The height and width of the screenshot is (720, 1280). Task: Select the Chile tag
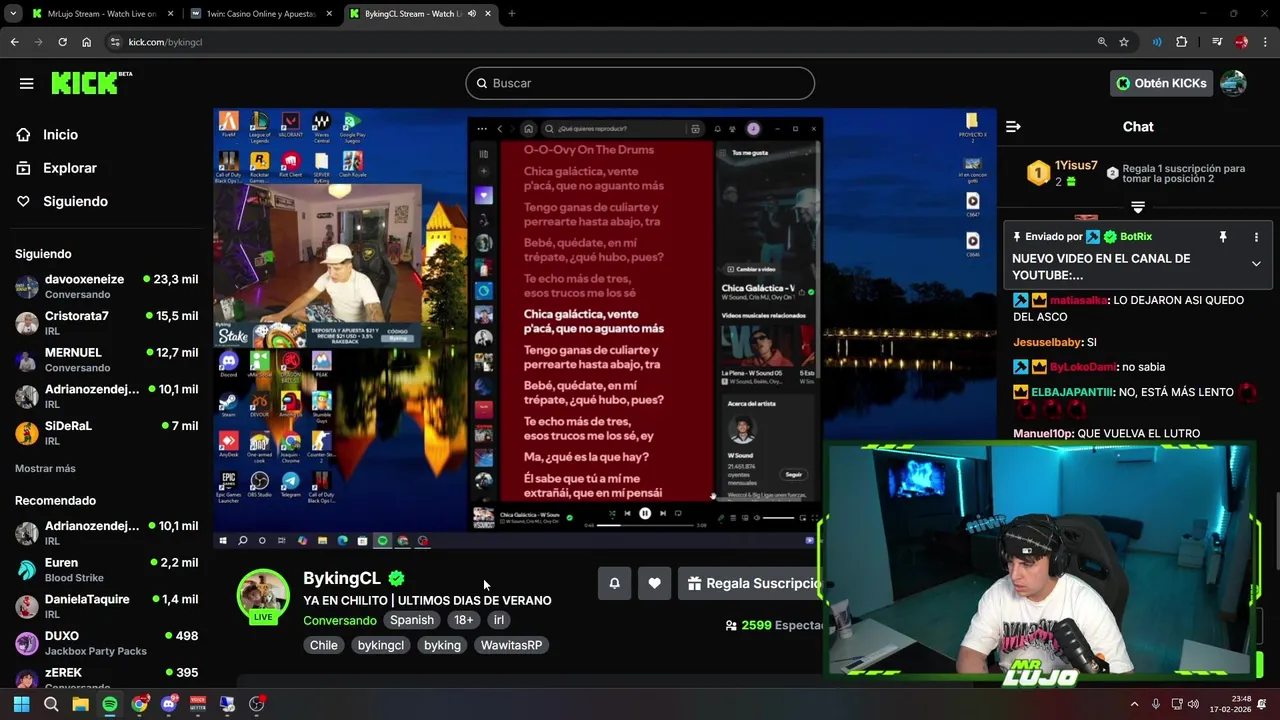(x=324, y=645)
